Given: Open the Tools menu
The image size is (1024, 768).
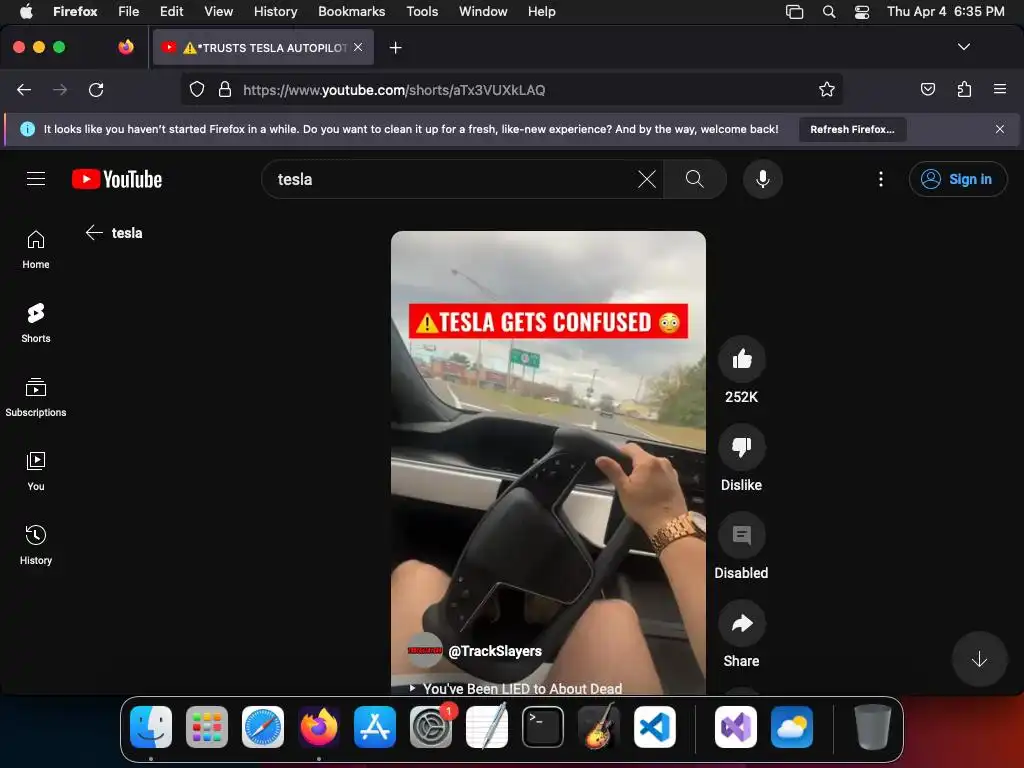Looking at the screenshot, I should point(422,11).
